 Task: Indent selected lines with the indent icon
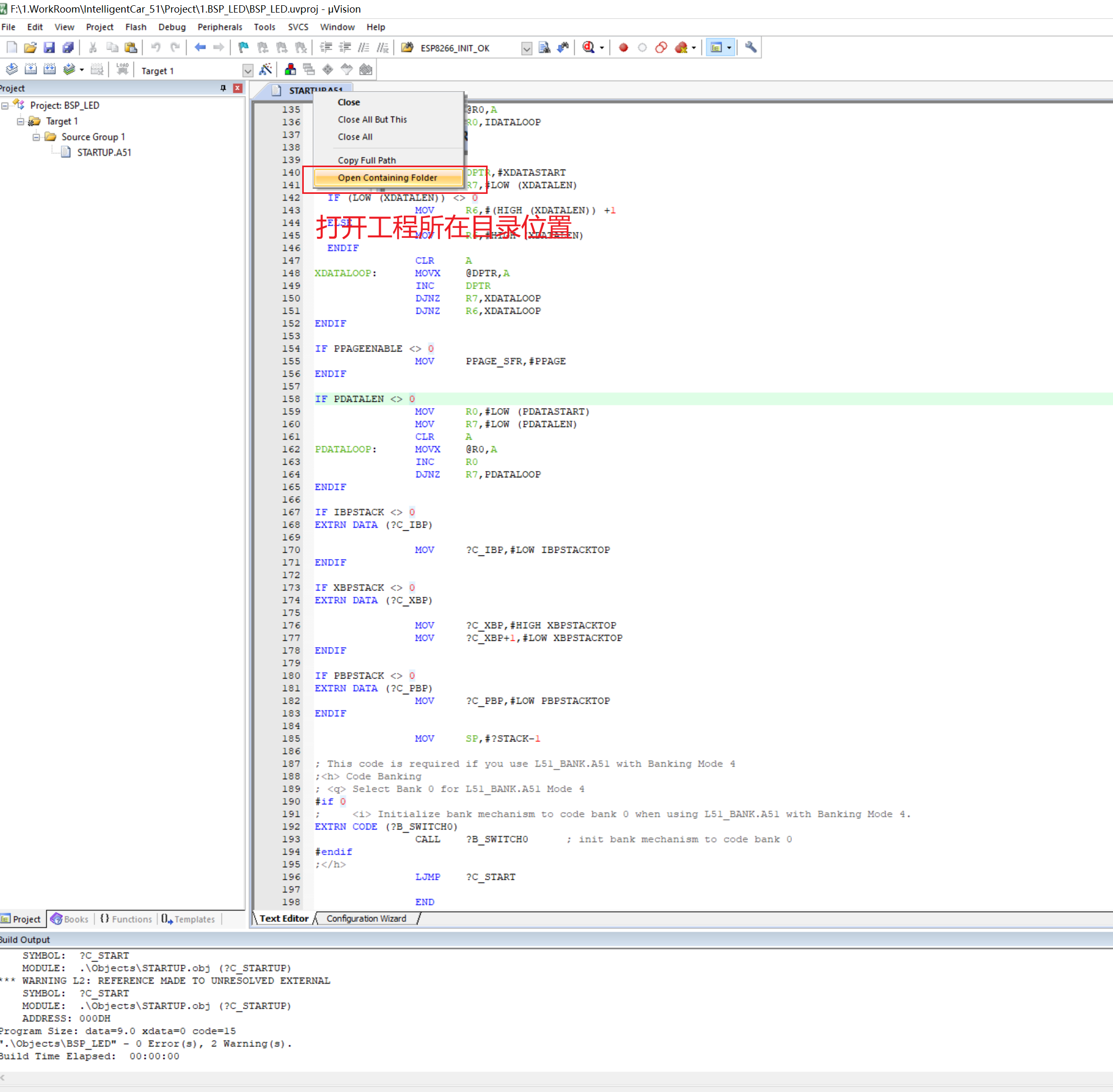click(326, 48)
